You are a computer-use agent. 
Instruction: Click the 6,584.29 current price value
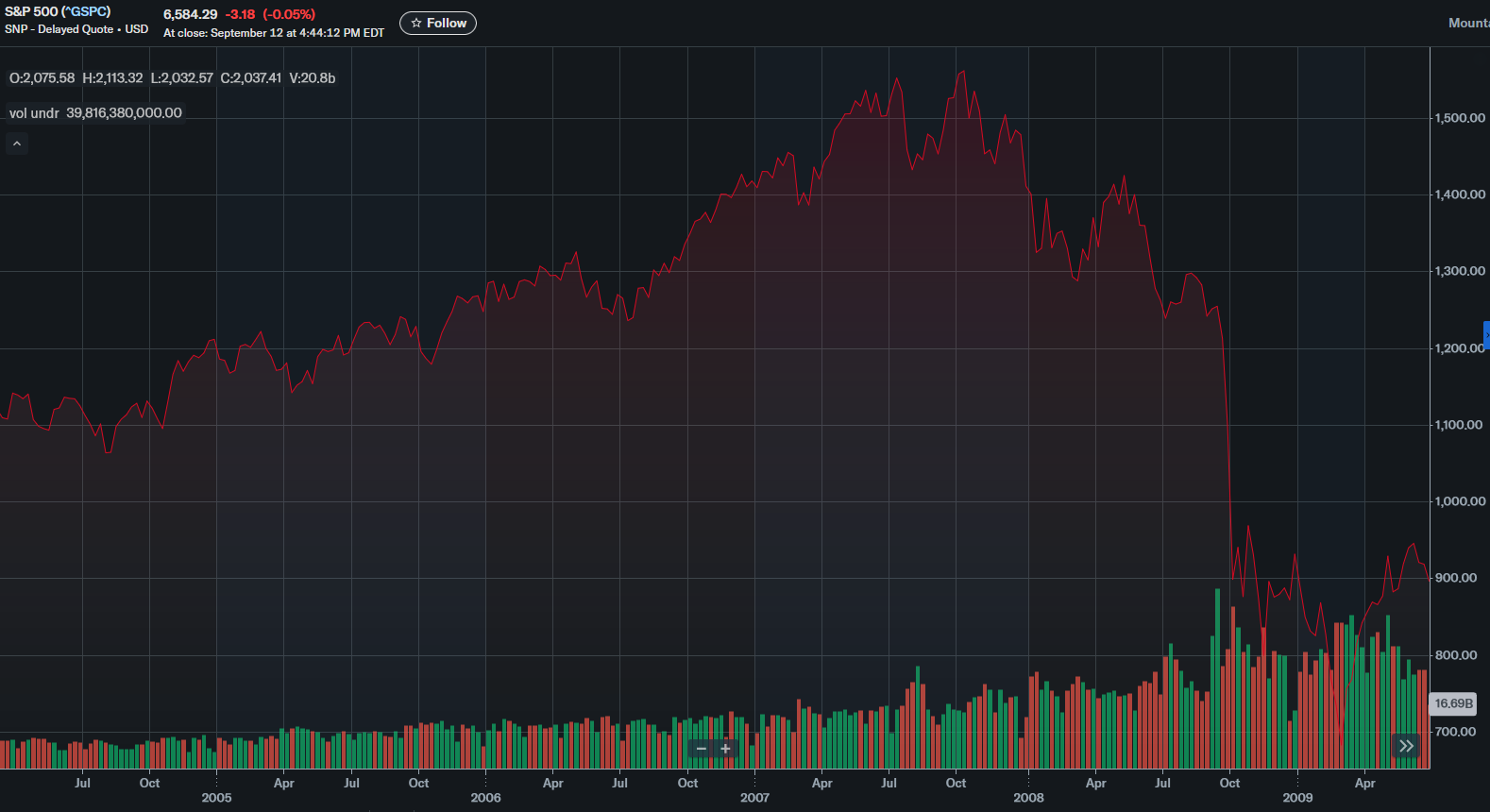click(190, 14)
